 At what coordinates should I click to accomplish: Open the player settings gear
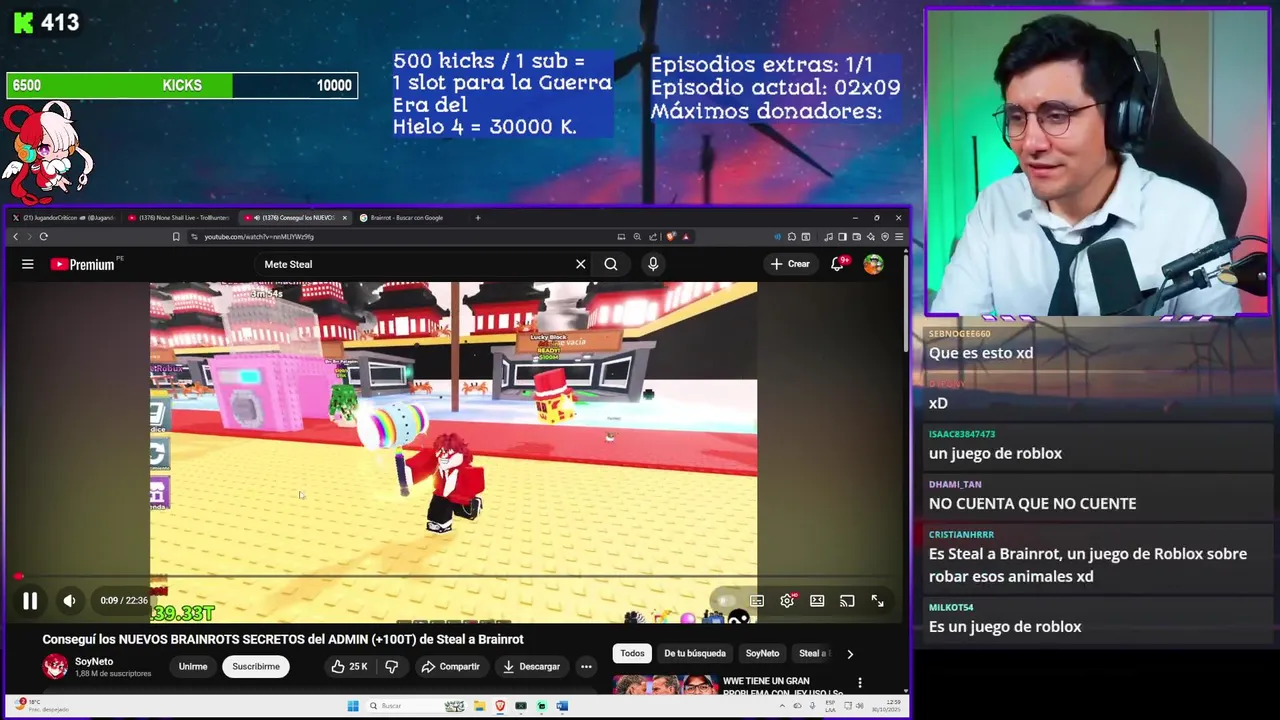(787, 601)
